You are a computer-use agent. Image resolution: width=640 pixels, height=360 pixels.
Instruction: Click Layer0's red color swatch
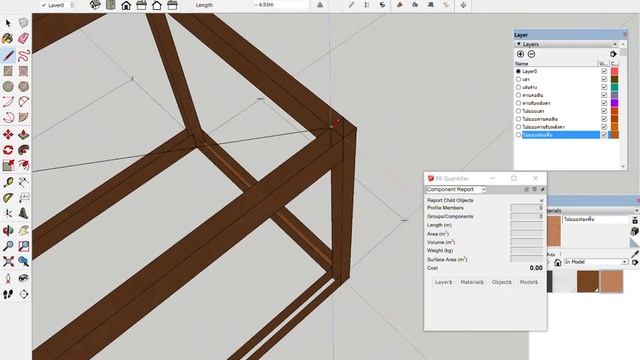point(614,71)
